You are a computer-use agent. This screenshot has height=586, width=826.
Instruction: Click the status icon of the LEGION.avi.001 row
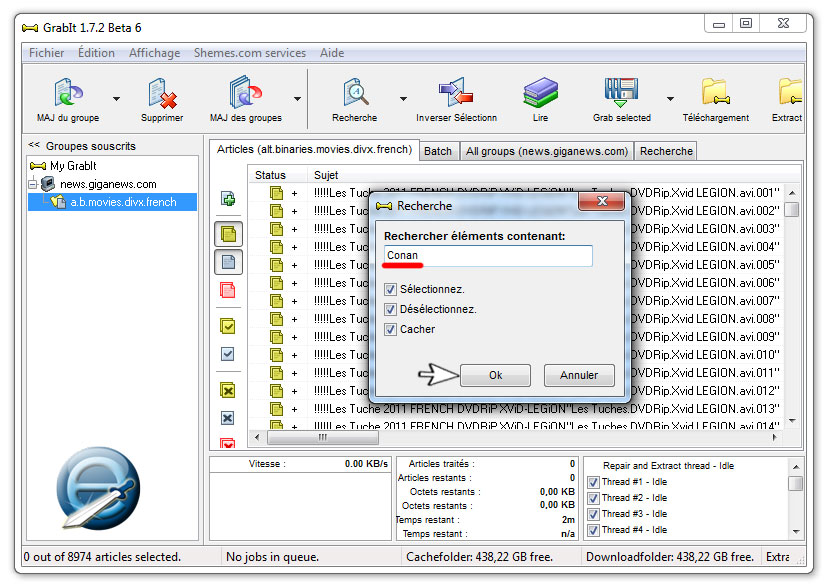[277, 193]
